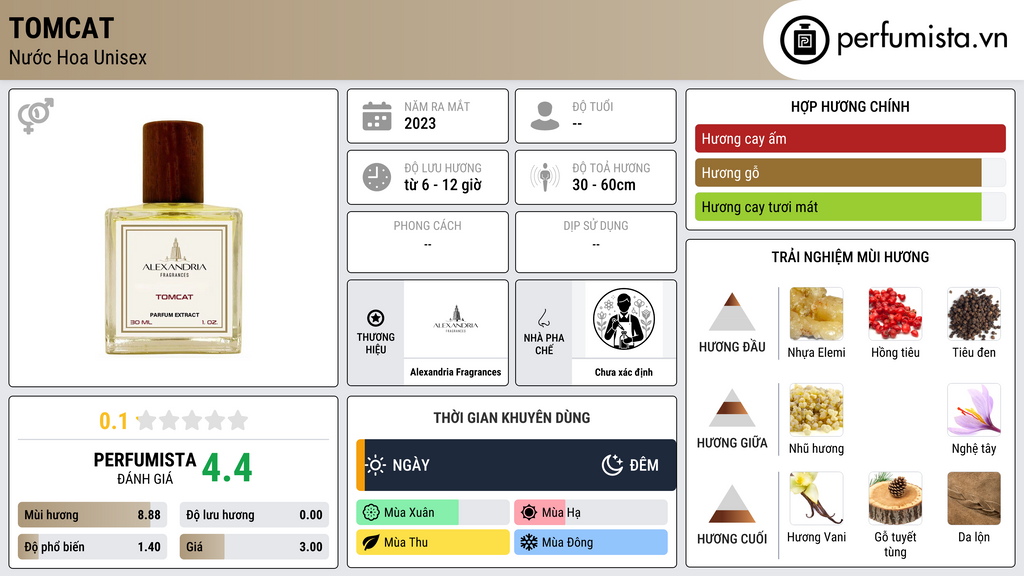Click the Phong cách style box
This screenshot has width=1024, height=576.
(x=428, y=242)
